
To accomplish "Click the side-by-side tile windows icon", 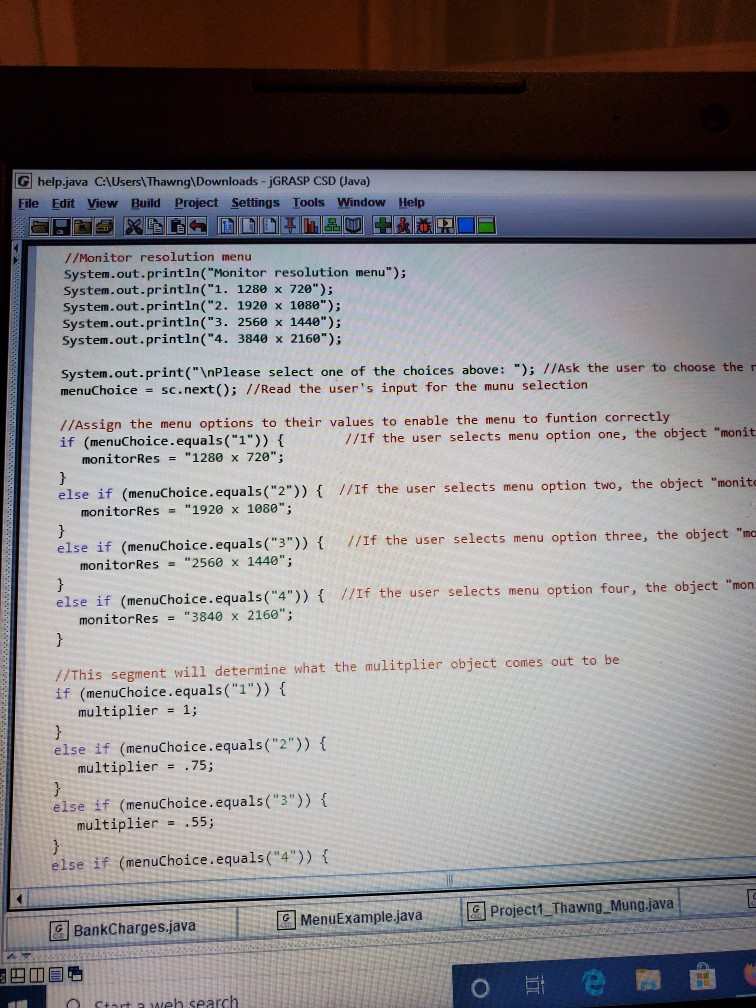I will point(37,975).
